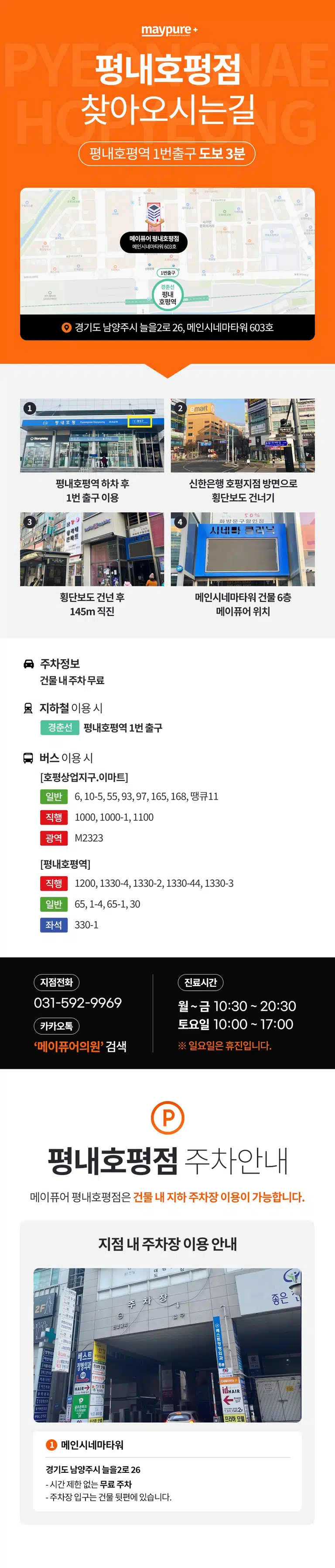Click the green 경춘선 line tag
This screenshot has height=1568, width=335.
click(60, 727)
